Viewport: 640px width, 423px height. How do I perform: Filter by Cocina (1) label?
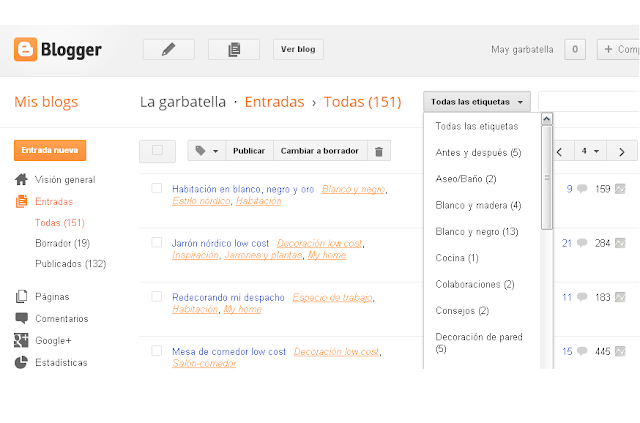[457, 258]
